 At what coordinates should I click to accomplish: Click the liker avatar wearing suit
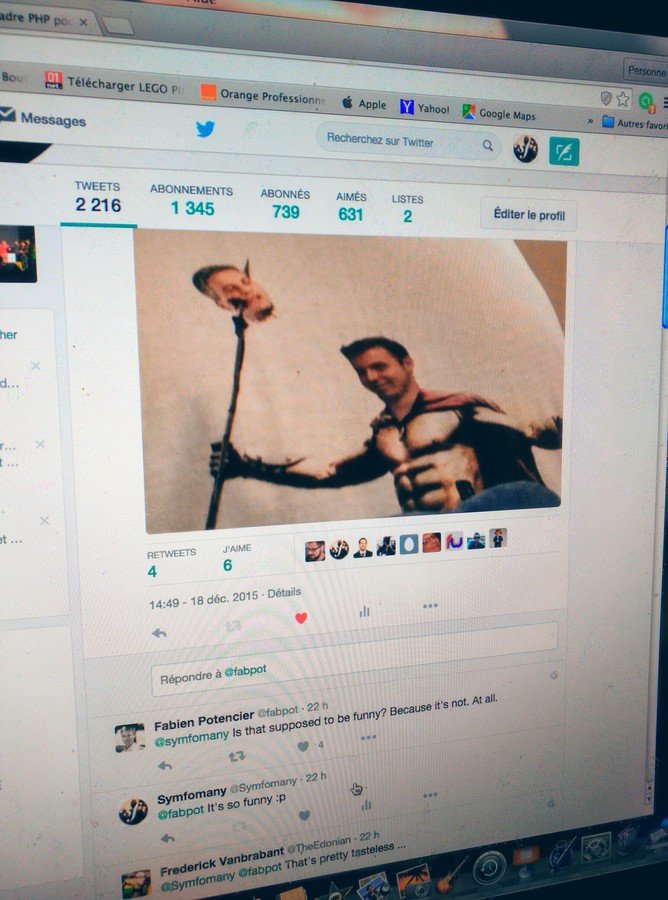tap(362, 547)
